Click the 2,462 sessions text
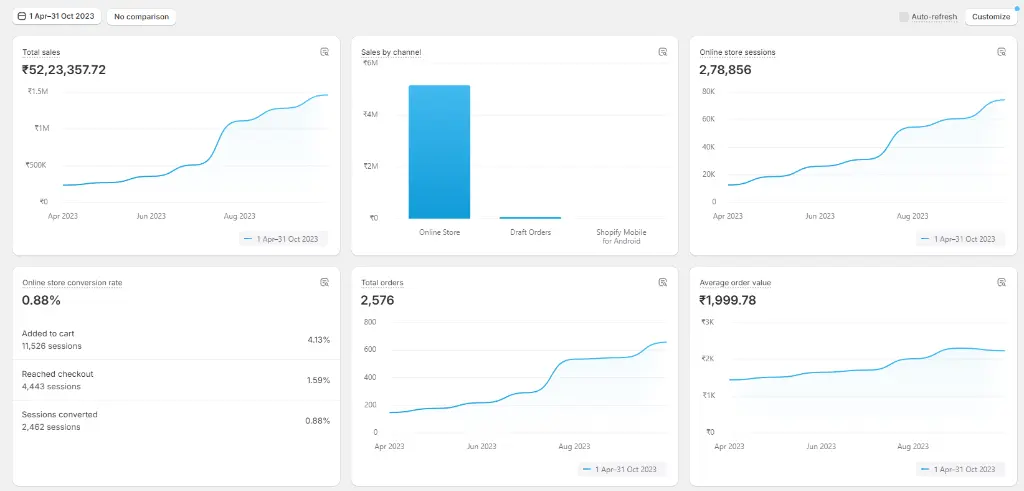This screenshot has height=491, width=1024. [x=51, y=427]
